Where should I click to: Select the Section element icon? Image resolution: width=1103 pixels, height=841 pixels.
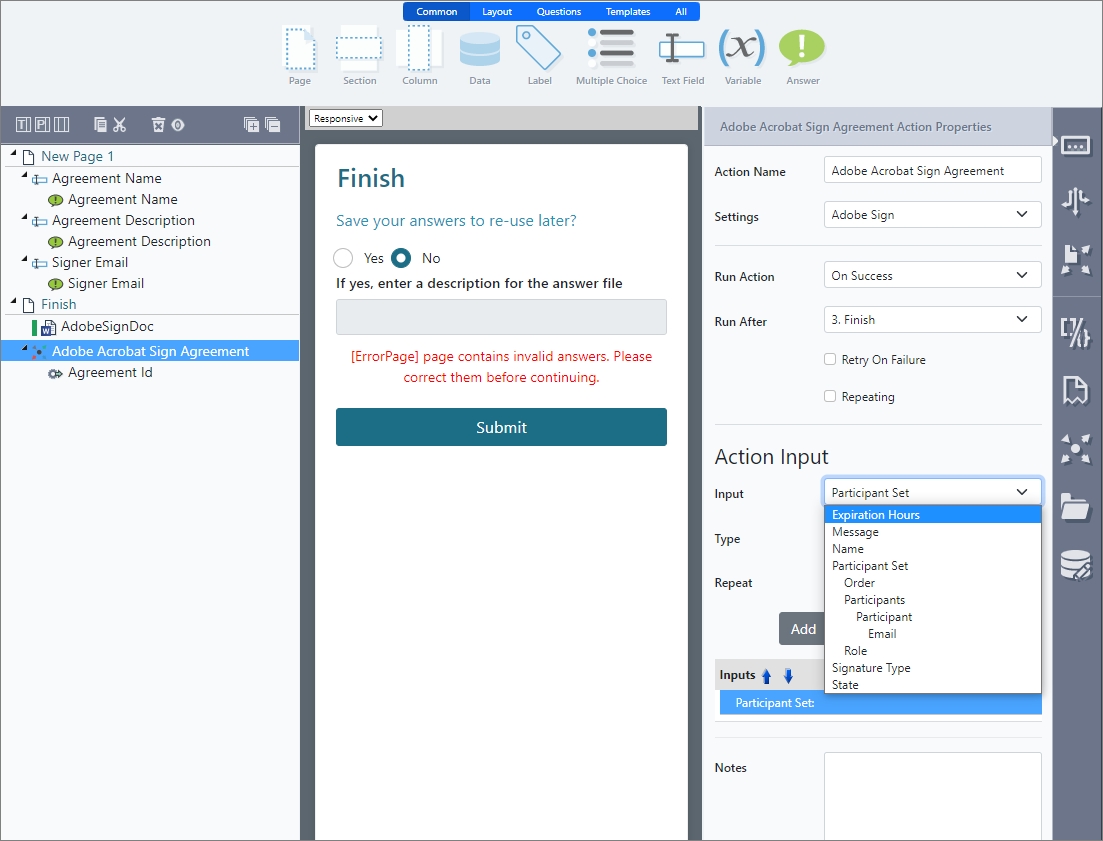point(359,49)
